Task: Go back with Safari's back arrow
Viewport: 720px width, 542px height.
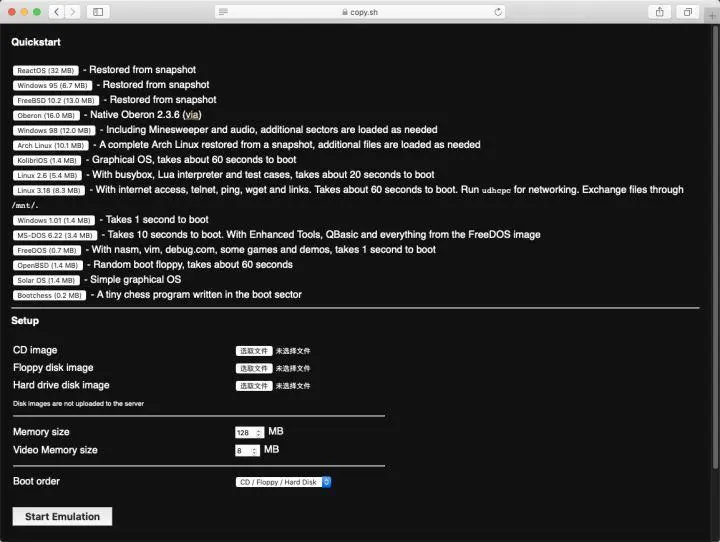Action: point(56,11)
